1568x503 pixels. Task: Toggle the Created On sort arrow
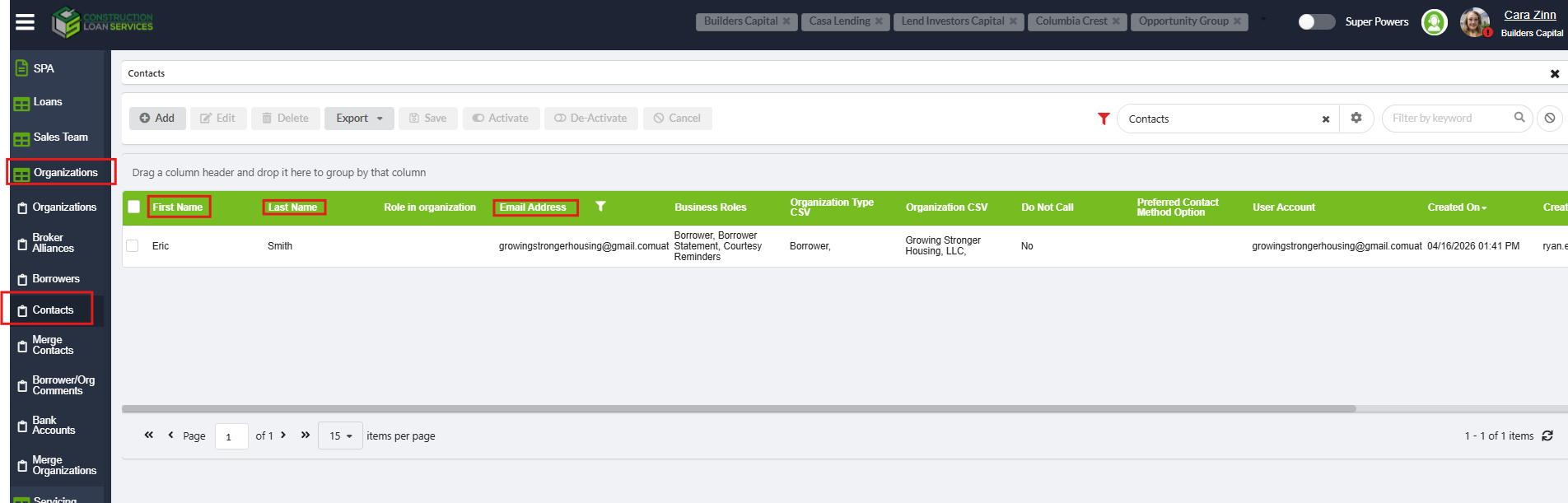(x=1484, y=208)
